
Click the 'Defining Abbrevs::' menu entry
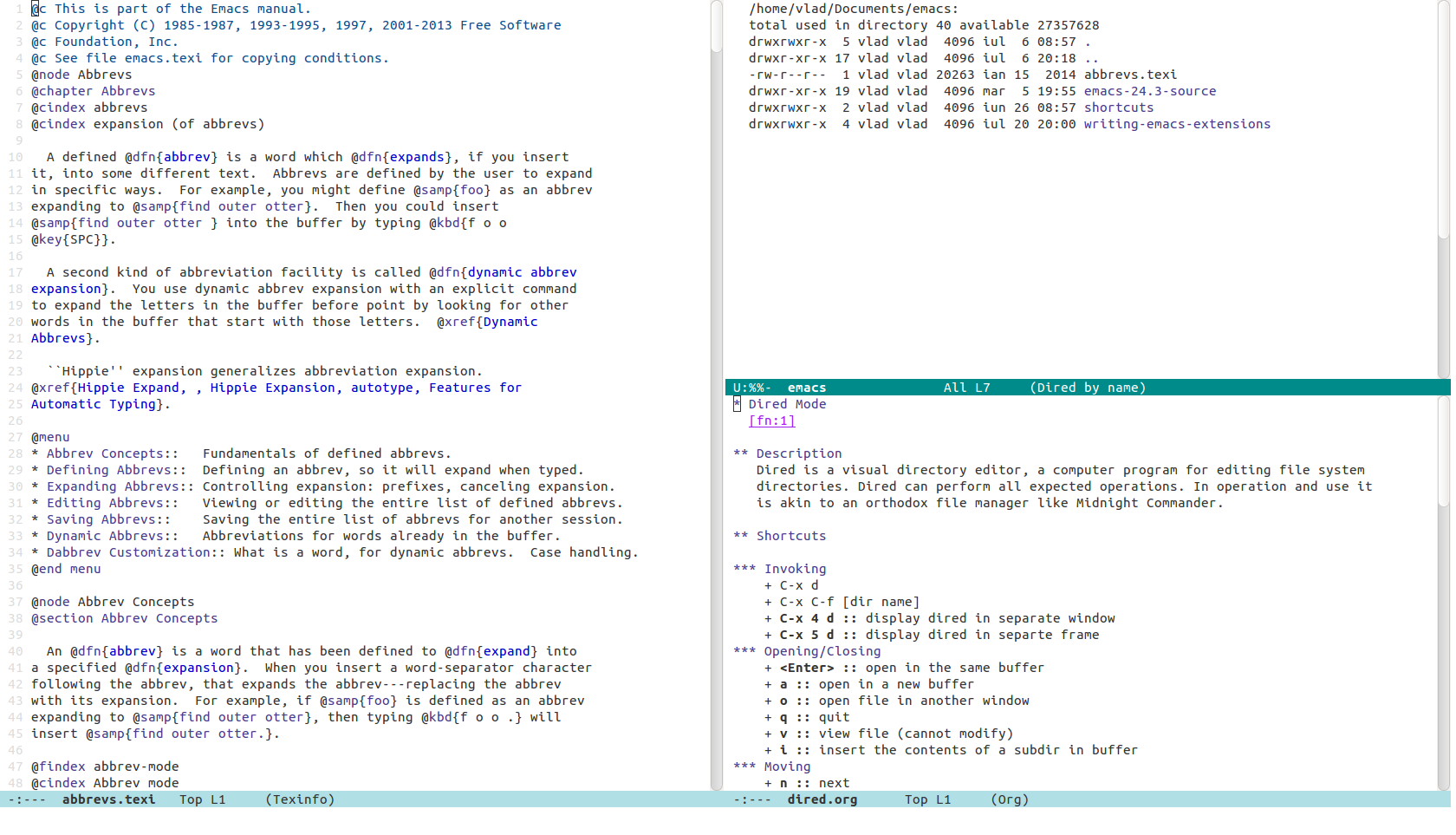point(116,470)
